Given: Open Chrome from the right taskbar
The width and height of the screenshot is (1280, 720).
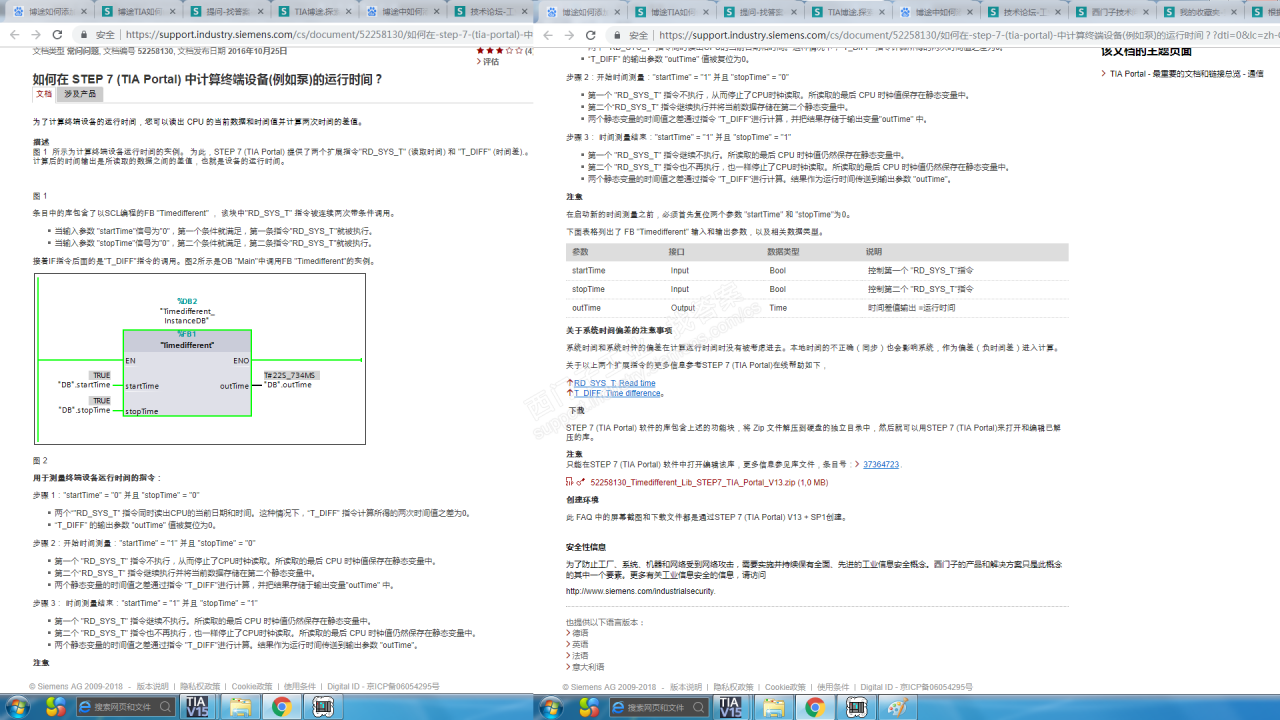Looking at the screenshot, I should 816,707.
